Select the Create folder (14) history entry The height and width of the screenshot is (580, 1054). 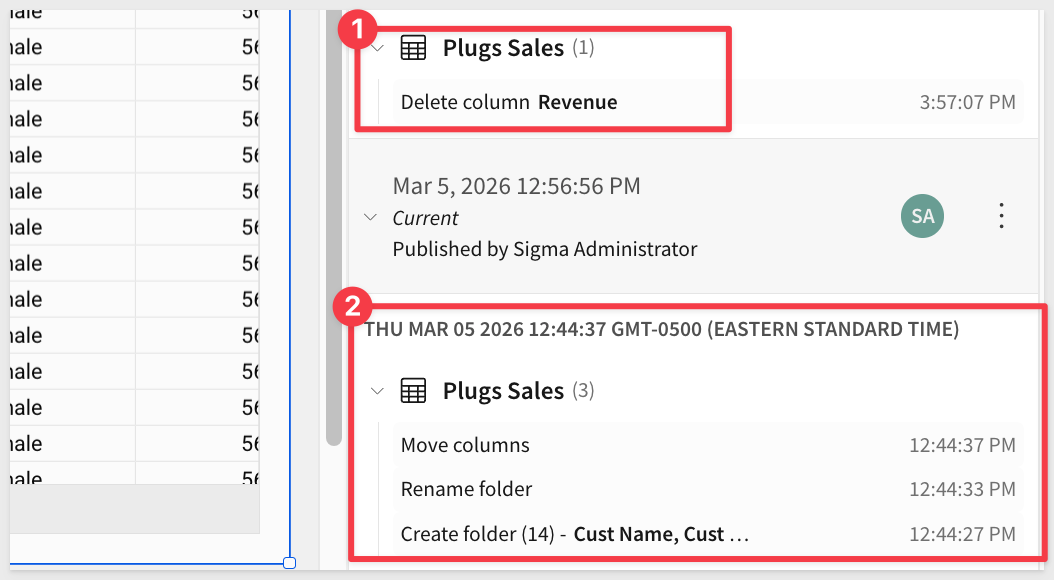pos(574,534)
